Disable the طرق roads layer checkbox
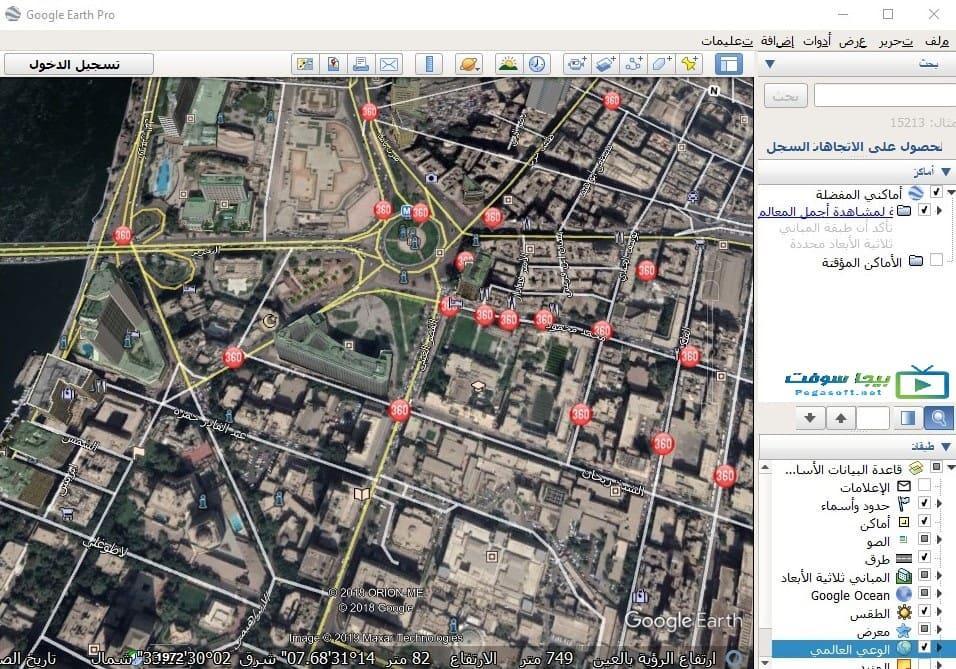This screenshot has width=956, height=669. (x=924, y=557)
